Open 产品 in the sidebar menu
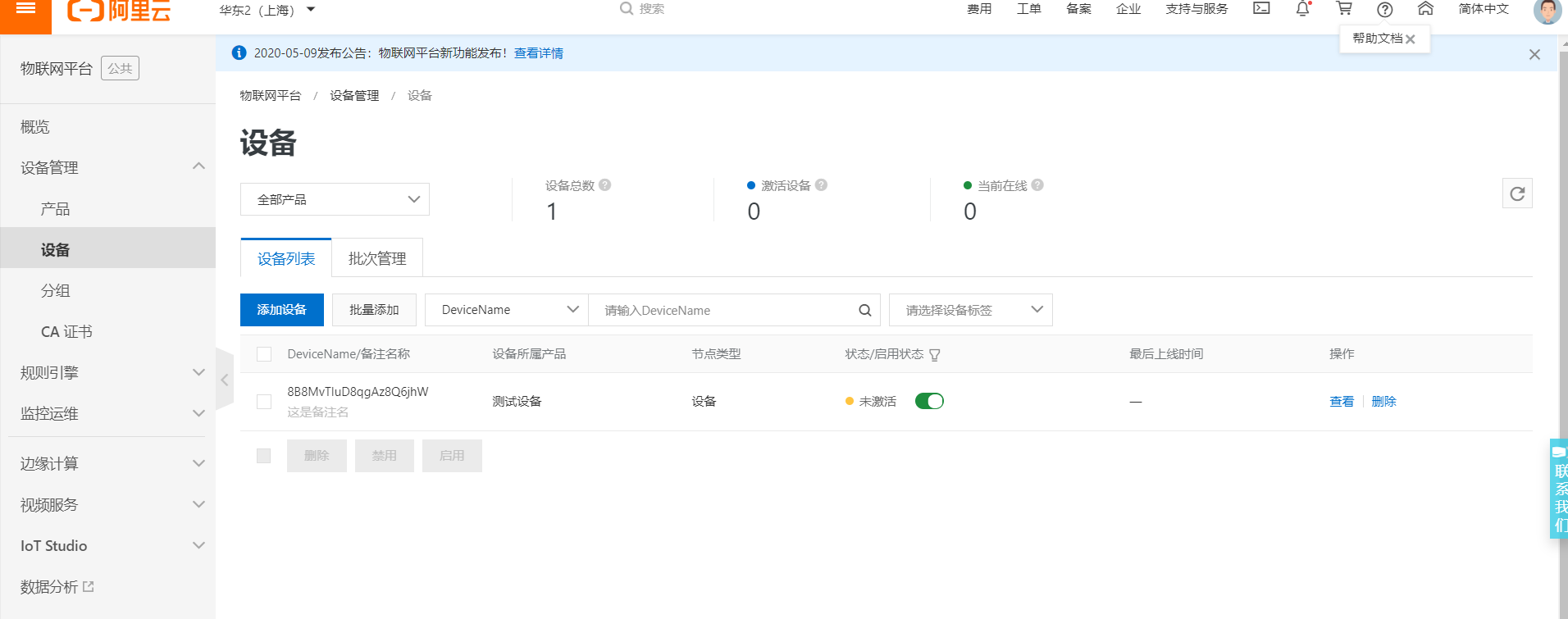Viewport: 1568px width, 619px height. (56, 209)
